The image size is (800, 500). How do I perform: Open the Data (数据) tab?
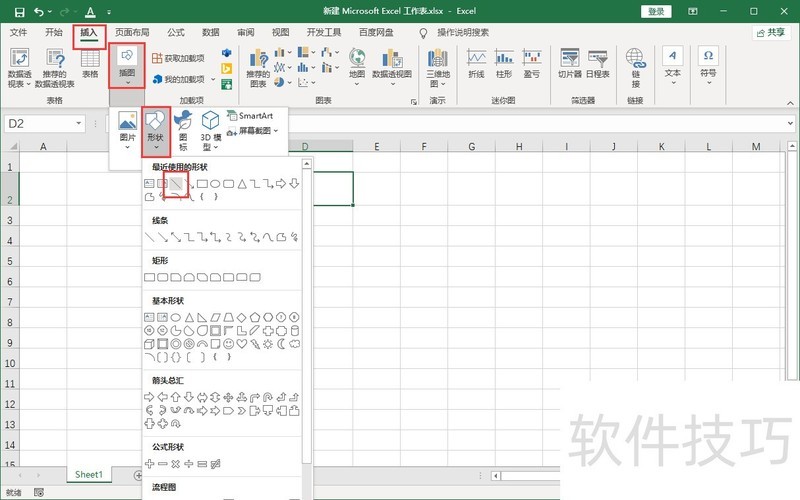(210, 33)
